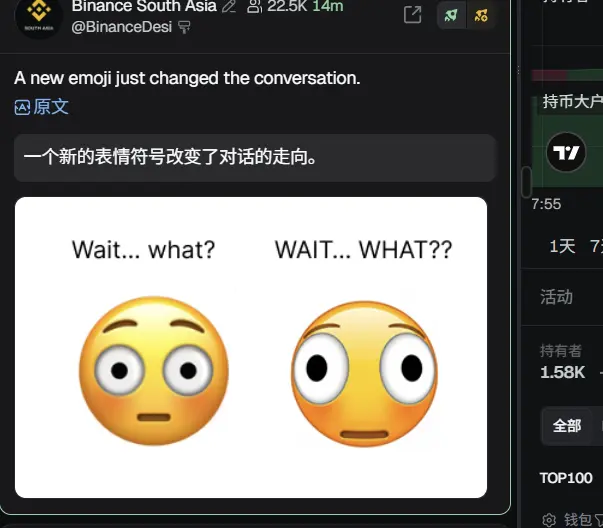The width and height of the screenshot is (603, 528).
Task: Click the vertical scrollbar handle beside the chart
Action: [526, 182]
